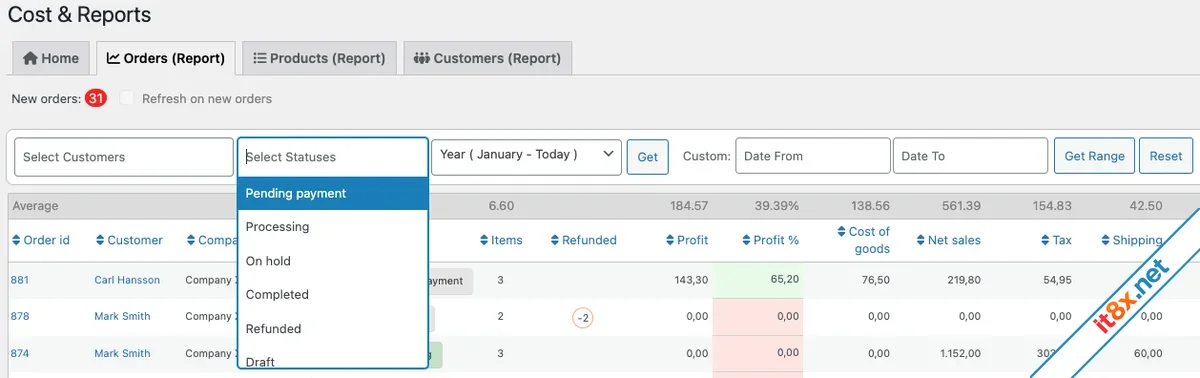Click the Get button
This screenshot has height=378, width=1200.
tap(648, 157)
